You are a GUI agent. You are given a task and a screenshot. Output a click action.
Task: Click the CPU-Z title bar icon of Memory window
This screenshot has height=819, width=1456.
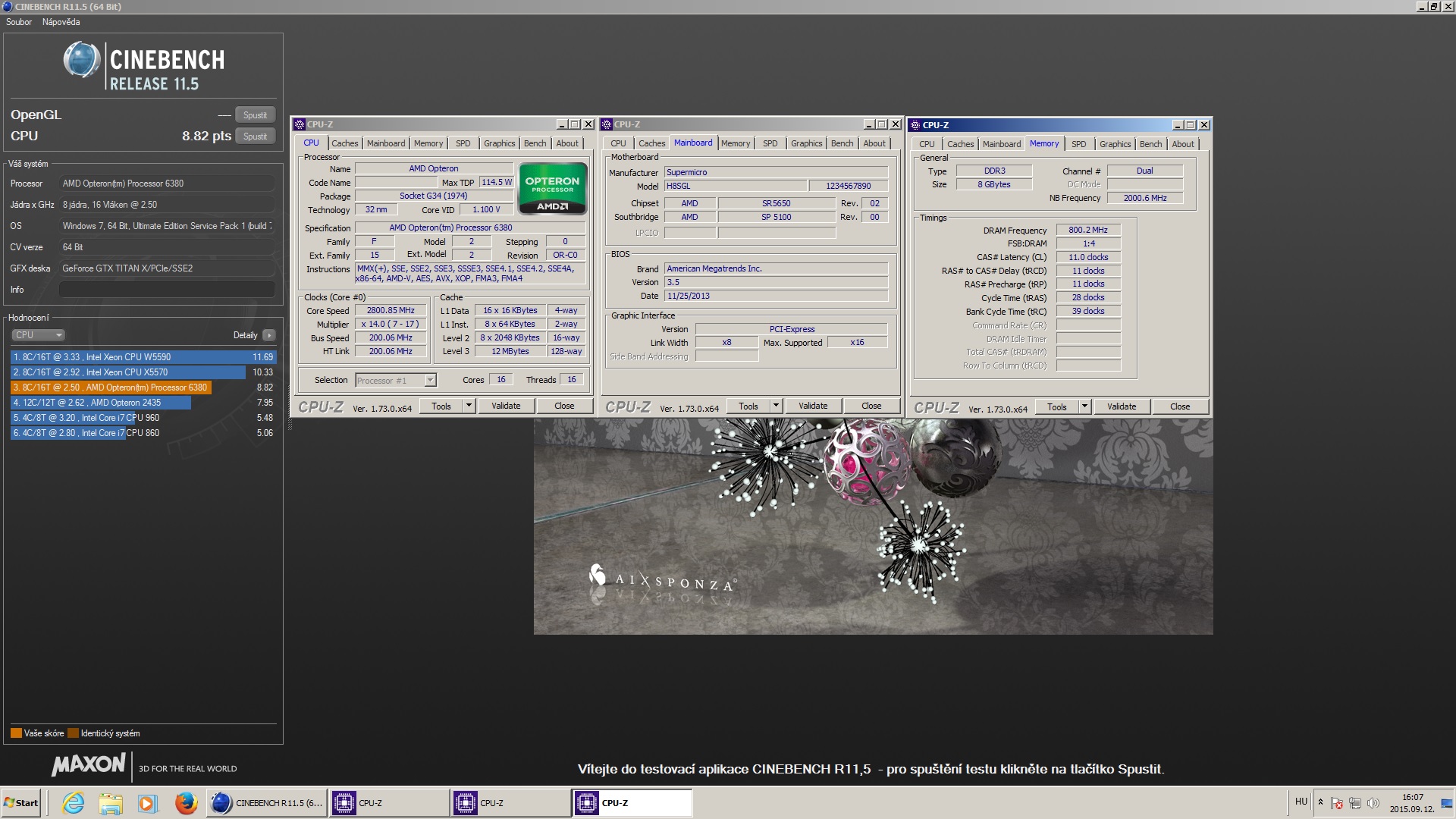pyautogui.click(x=915, y=125)
